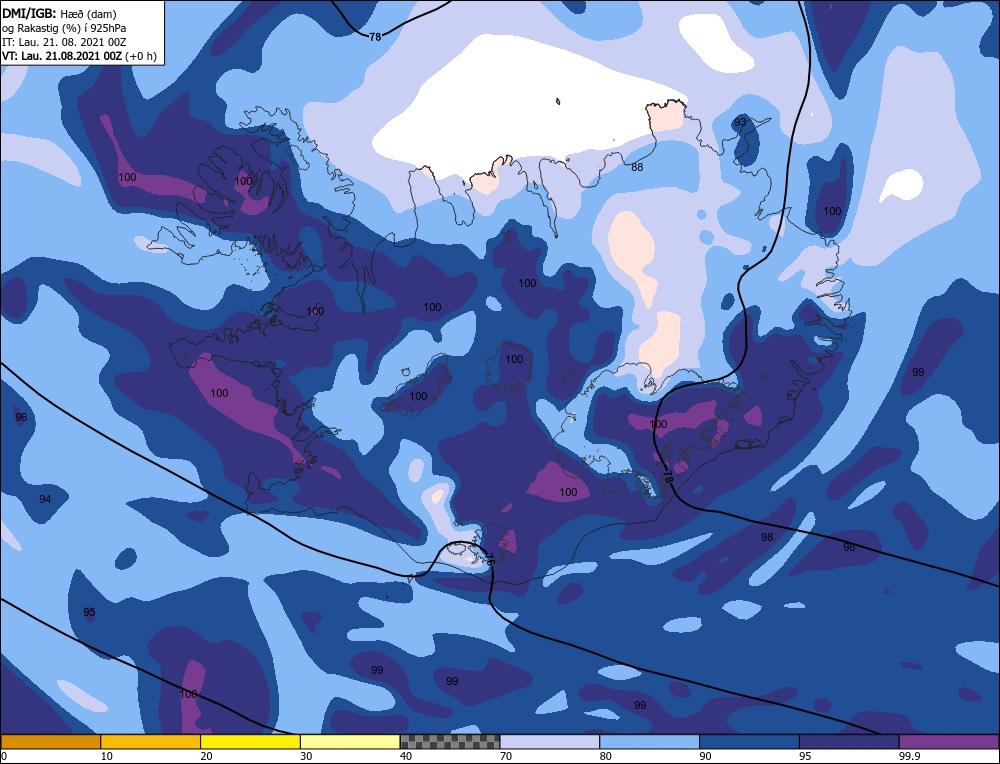Click the gray checkered 40–70 legend swatch
This screenshot has width=1000, height=764.
[x=450, y=742]
